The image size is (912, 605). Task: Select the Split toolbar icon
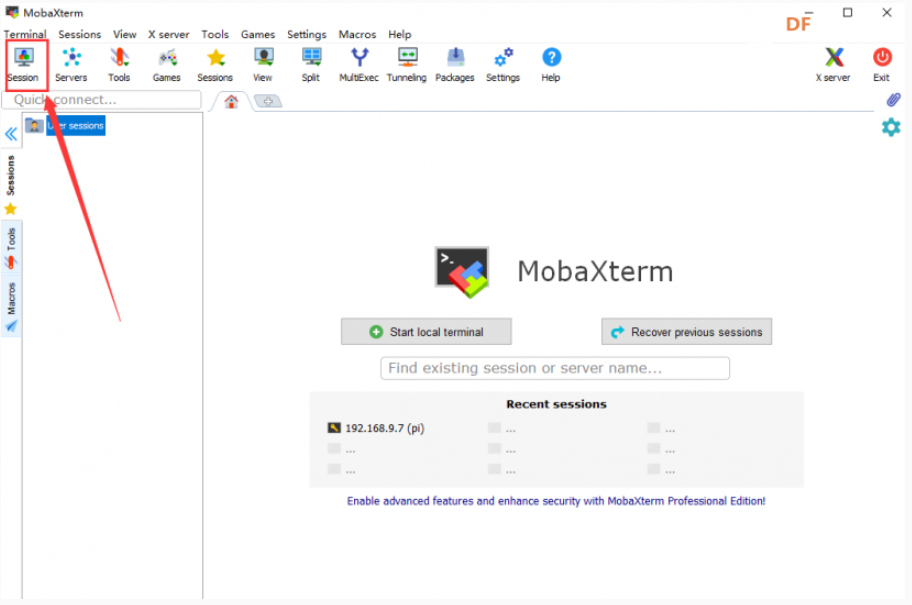point(311,65)
